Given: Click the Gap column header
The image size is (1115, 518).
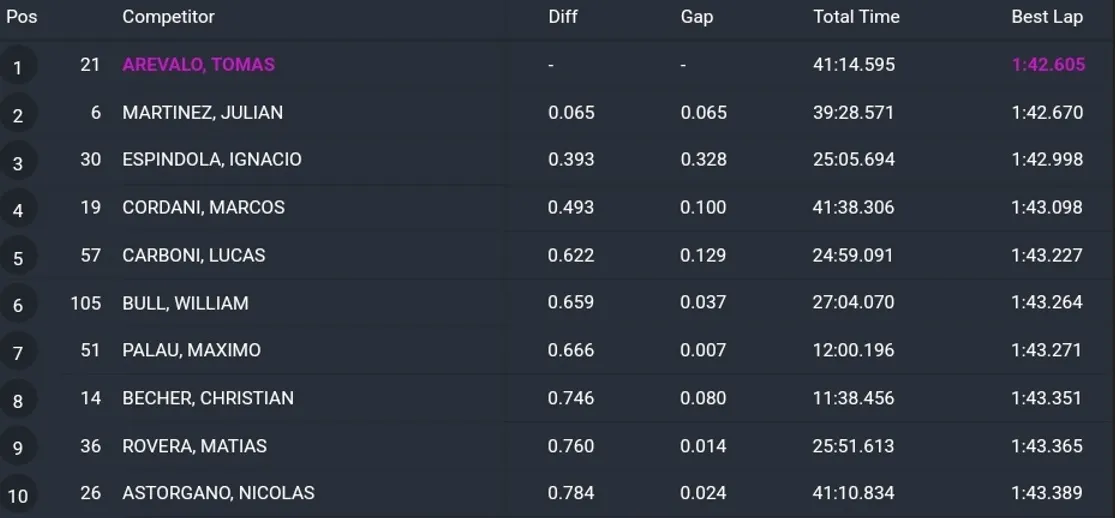Looking at the screenshot, I should tap(697, 17).
